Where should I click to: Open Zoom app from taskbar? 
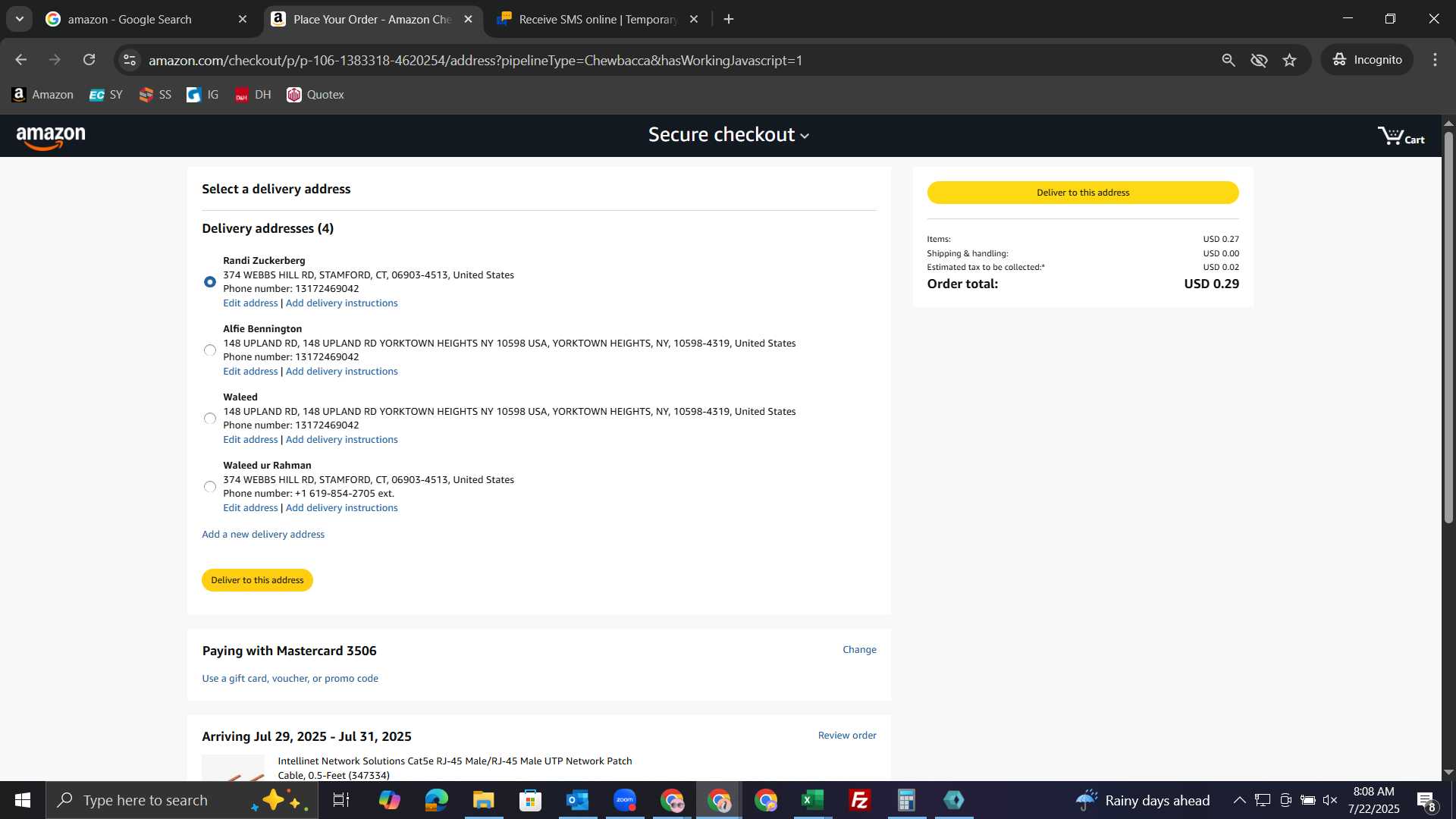625,800
